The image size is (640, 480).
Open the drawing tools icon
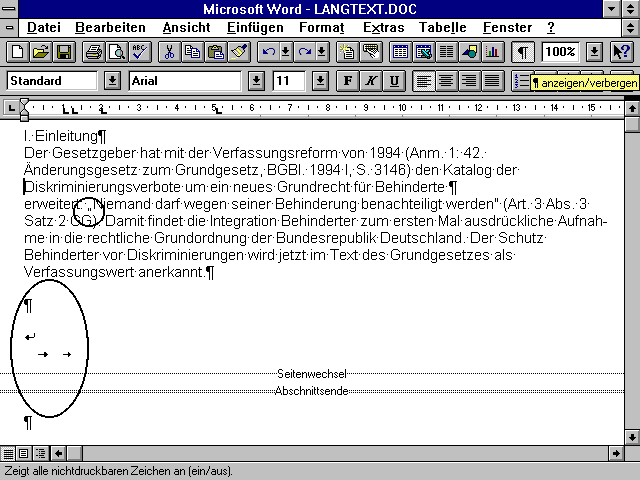(x=470, y=52)
